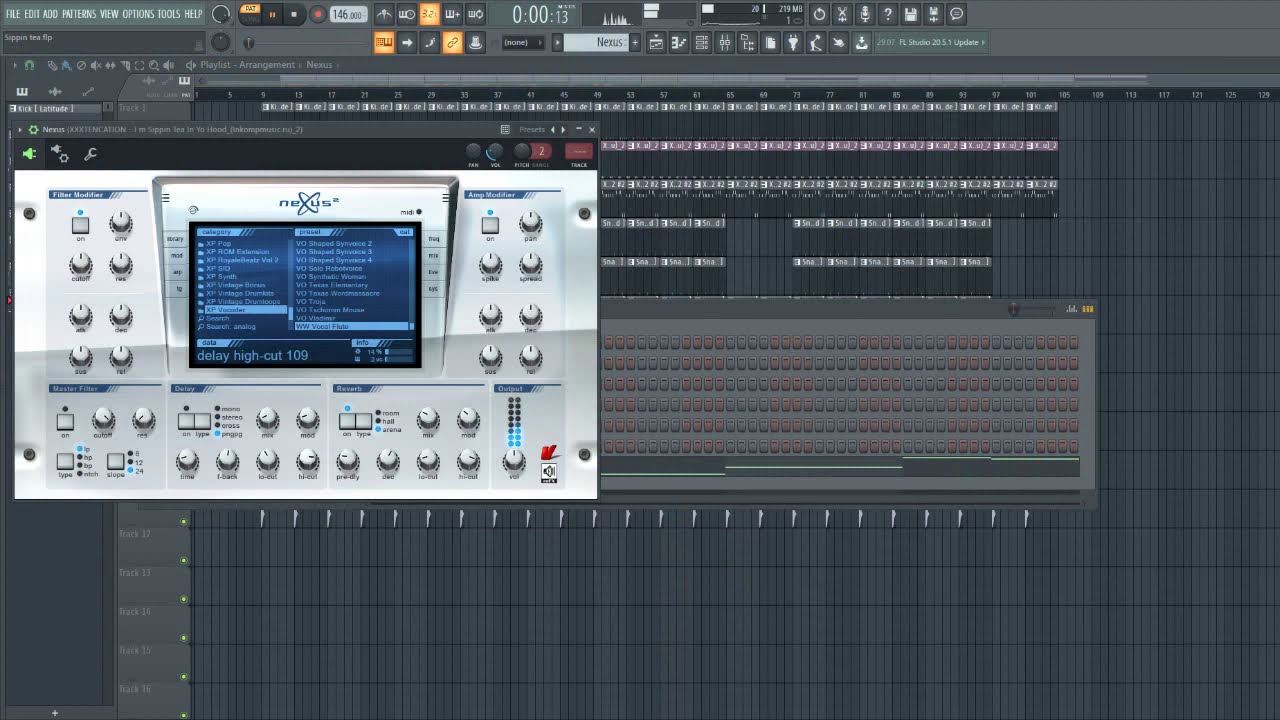The width and height of the screenshot is (1280, 720).
Task: Select the playlist mute tool icon
Action: point(95,65)
